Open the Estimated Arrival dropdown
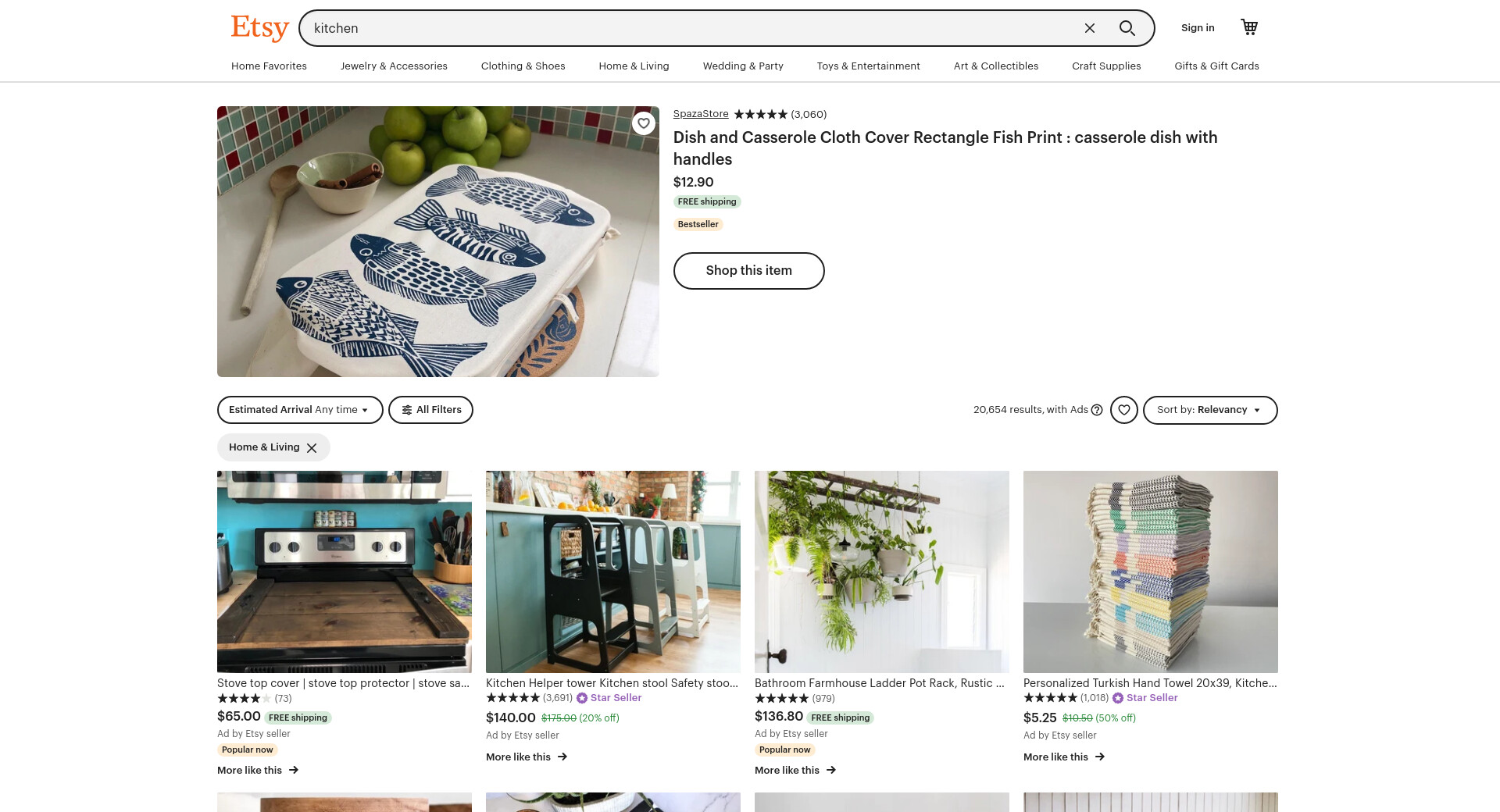 pyautogui.click(x=300, y=410)
